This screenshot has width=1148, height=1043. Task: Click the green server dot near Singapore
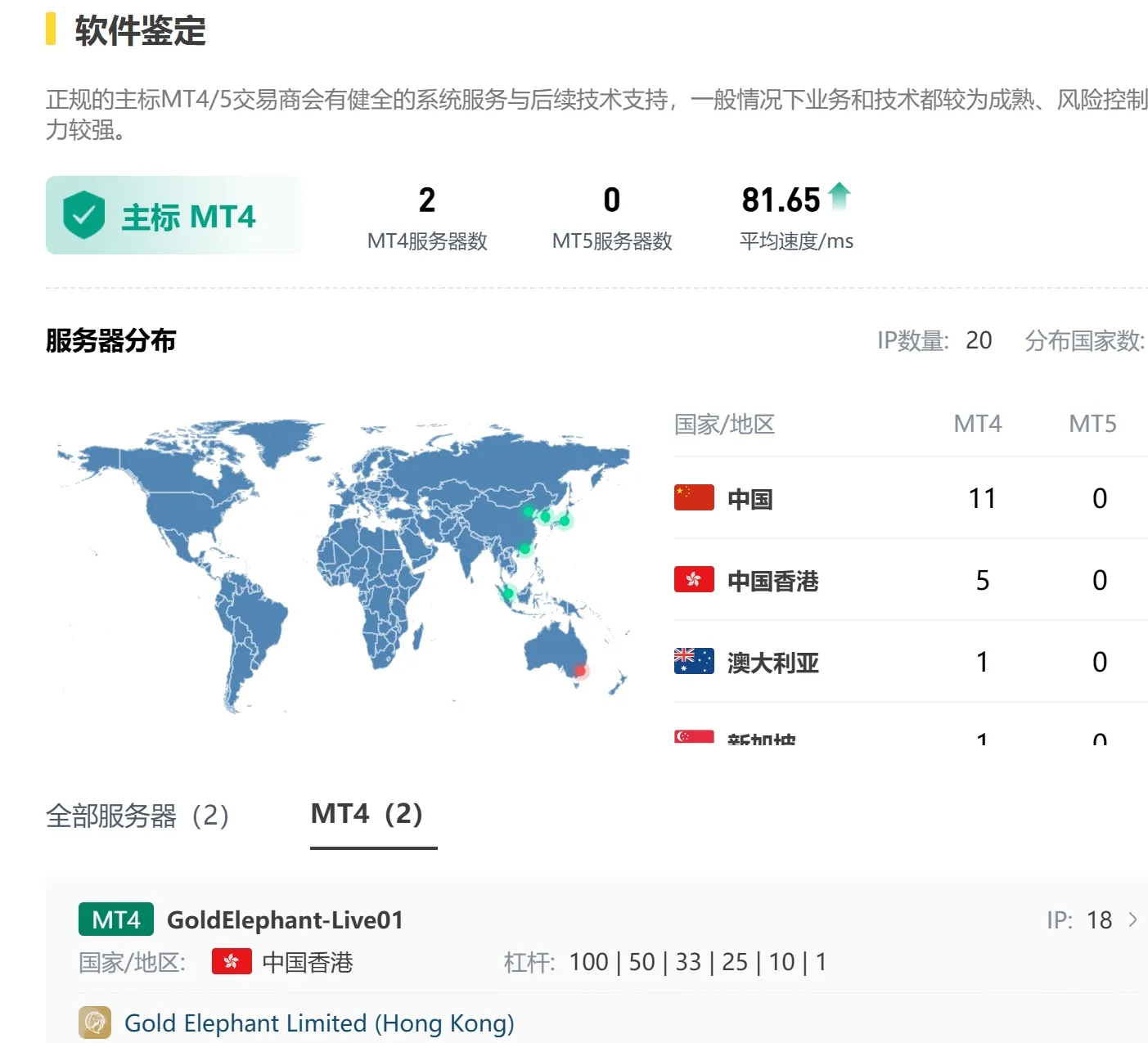[507, 592]
